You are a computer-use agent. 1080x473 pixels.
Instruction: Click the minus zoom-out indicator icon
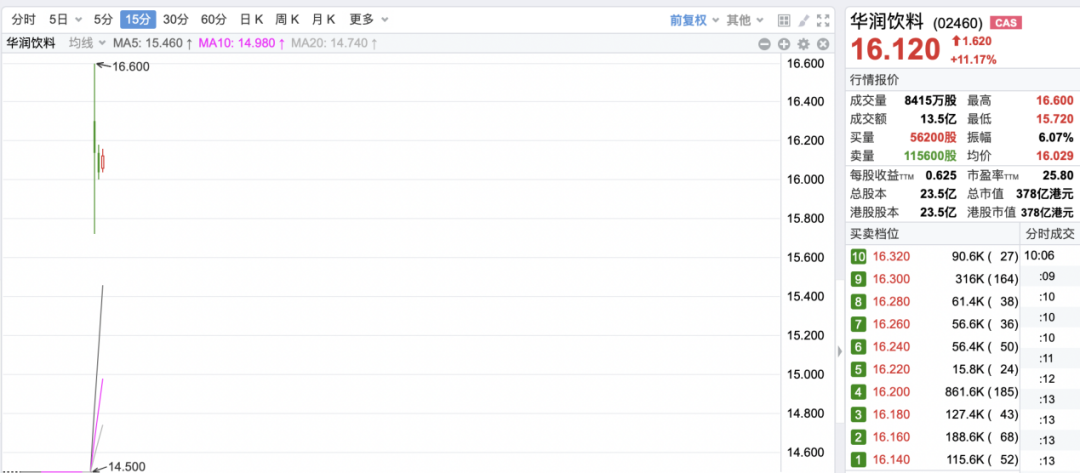764,43
